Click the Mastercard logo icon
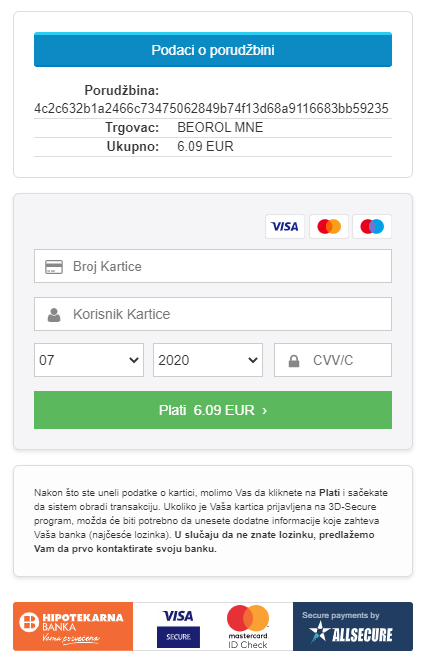Screen dimensions: 428x662 click(329, 227)
